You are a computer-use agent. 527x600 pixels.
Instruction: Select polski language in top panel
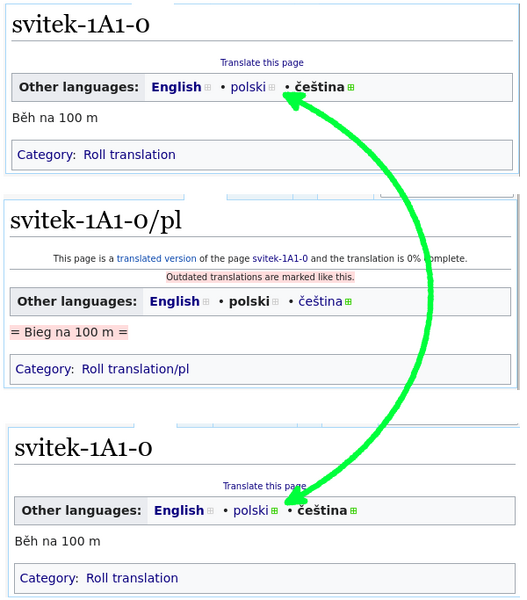tap(248, 87)
